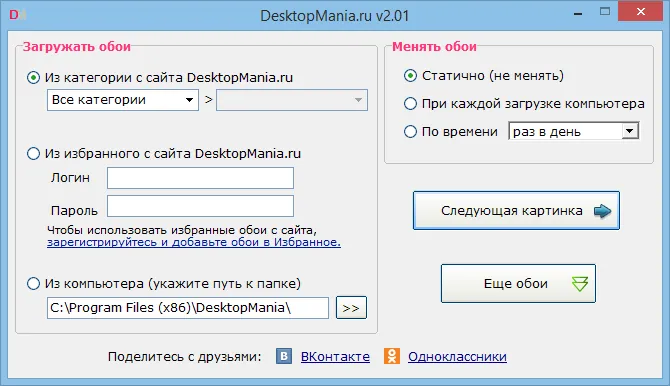Click the '>>' browse folder button
This screenshot has width=670, height=386.
coord(351,308)
